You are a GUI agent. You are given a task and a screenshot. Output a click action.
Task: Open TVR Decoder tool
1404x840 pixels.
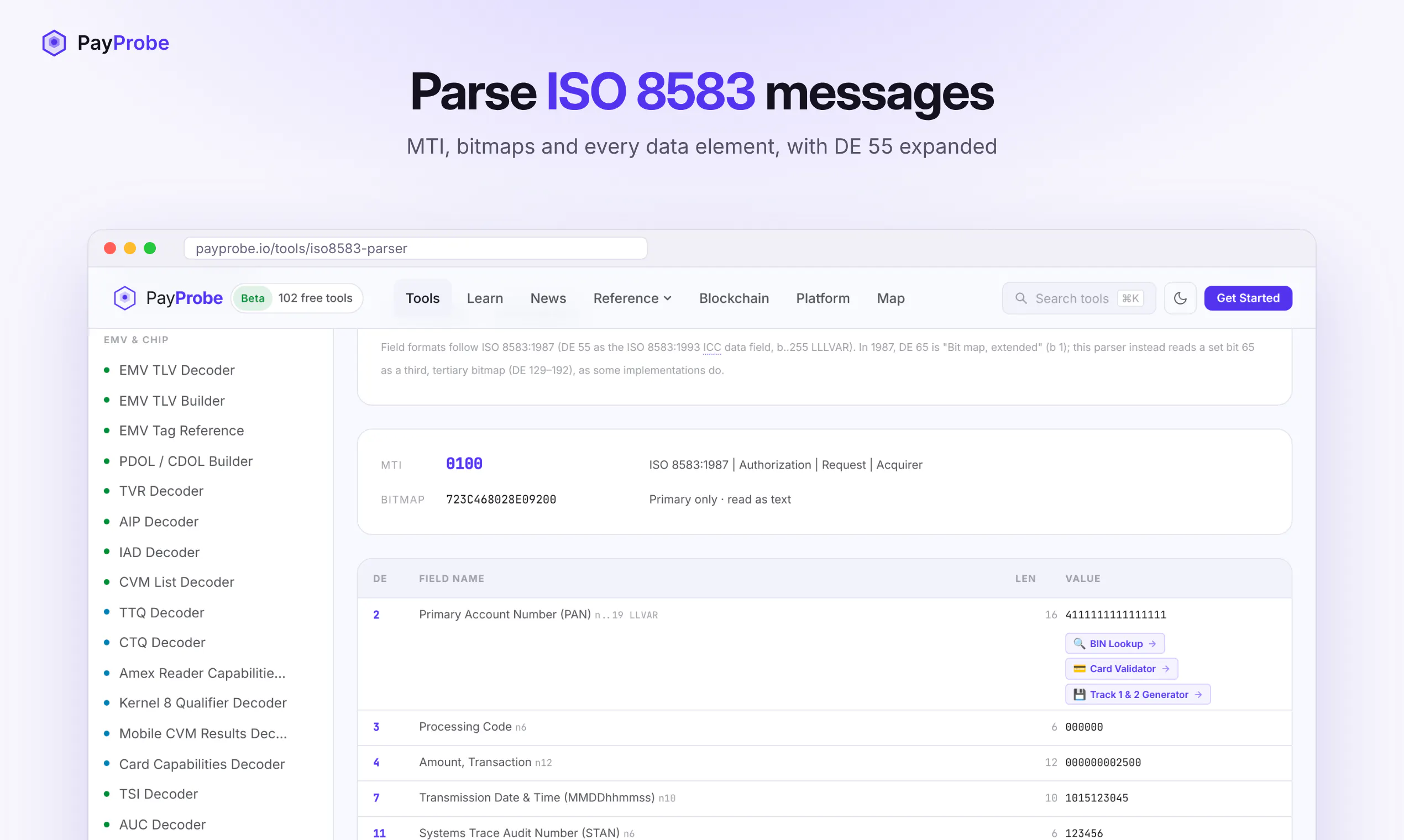pos(161,491)
